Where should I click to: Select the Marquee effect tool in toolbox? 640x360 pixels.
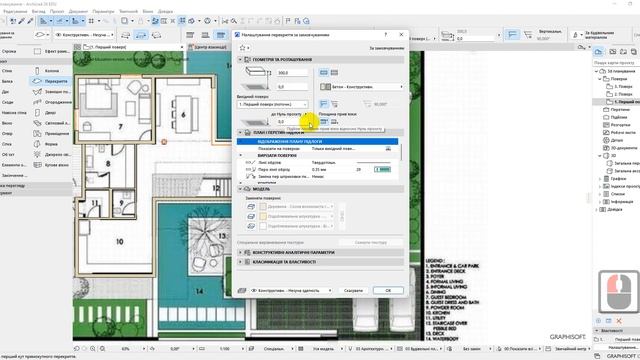pos(51,51)
